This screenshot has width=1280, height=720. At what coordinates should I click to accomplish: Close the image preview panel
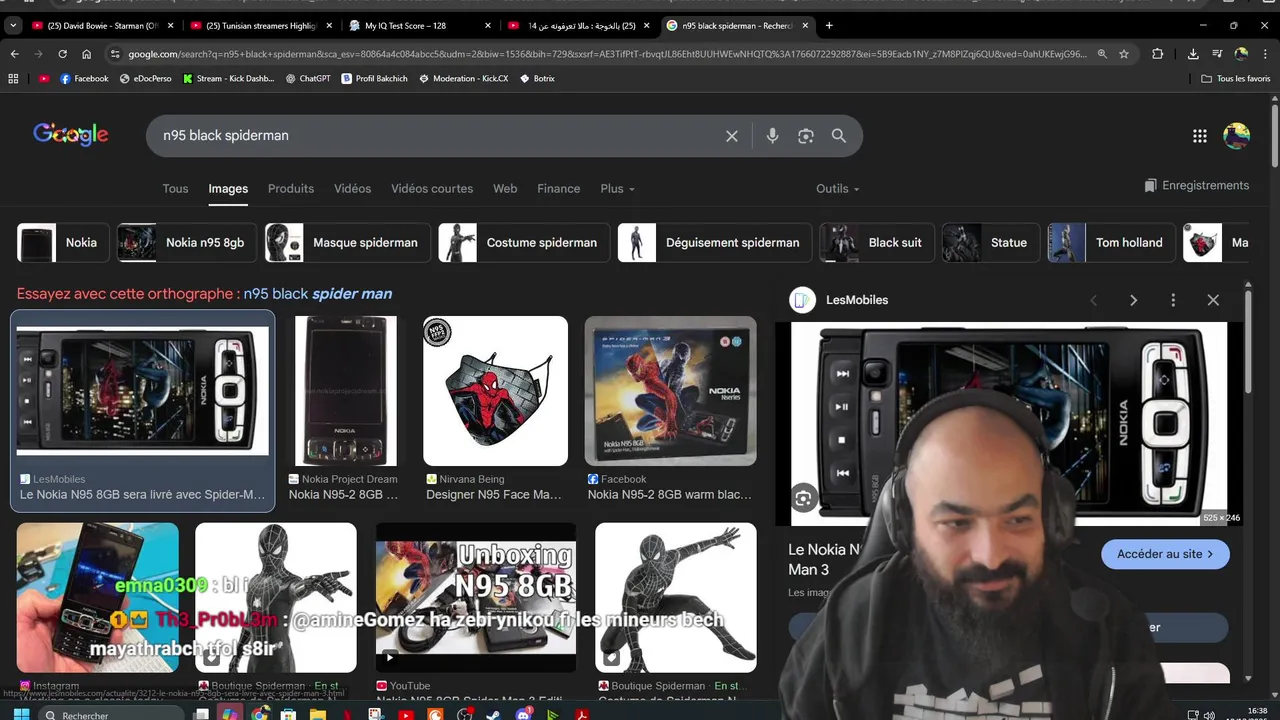click(x=1213, y=300)
